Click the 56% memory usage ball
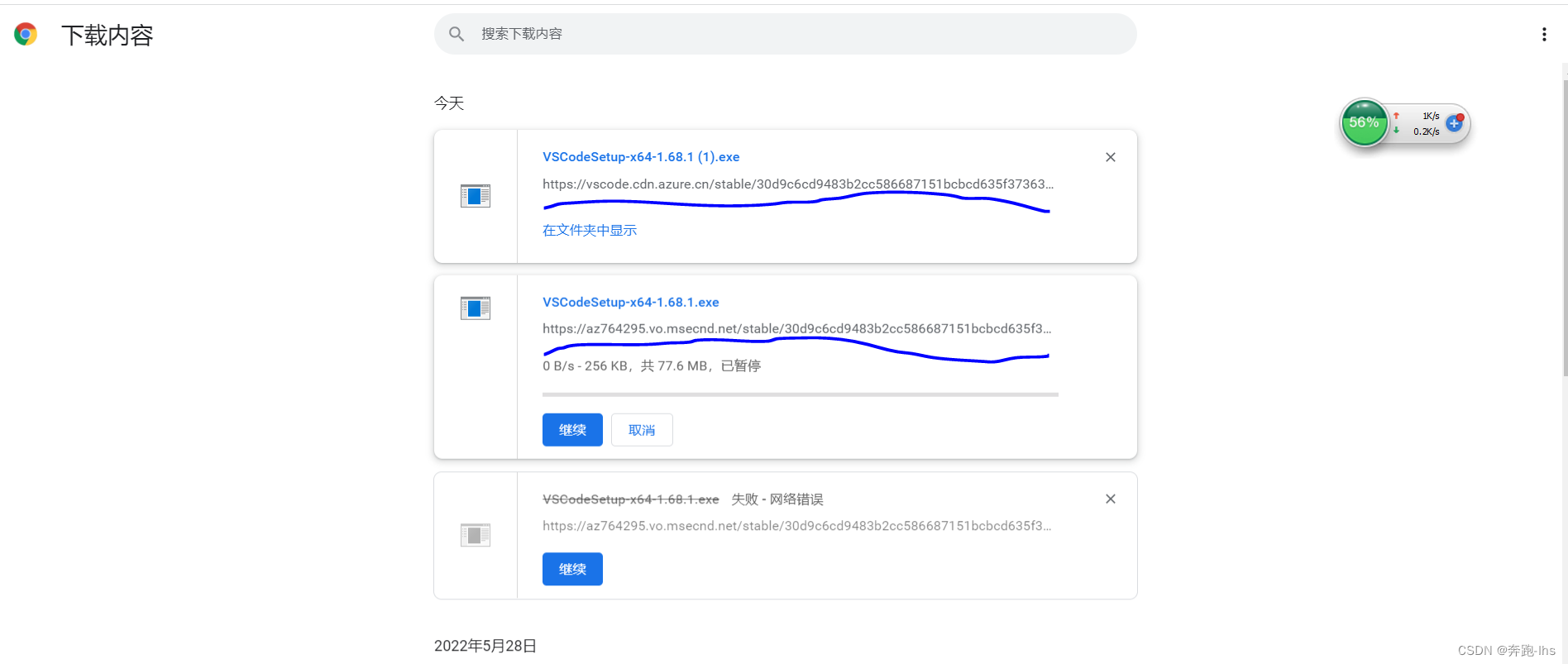Screen dimensions: 1568x664 (1364, 123)
